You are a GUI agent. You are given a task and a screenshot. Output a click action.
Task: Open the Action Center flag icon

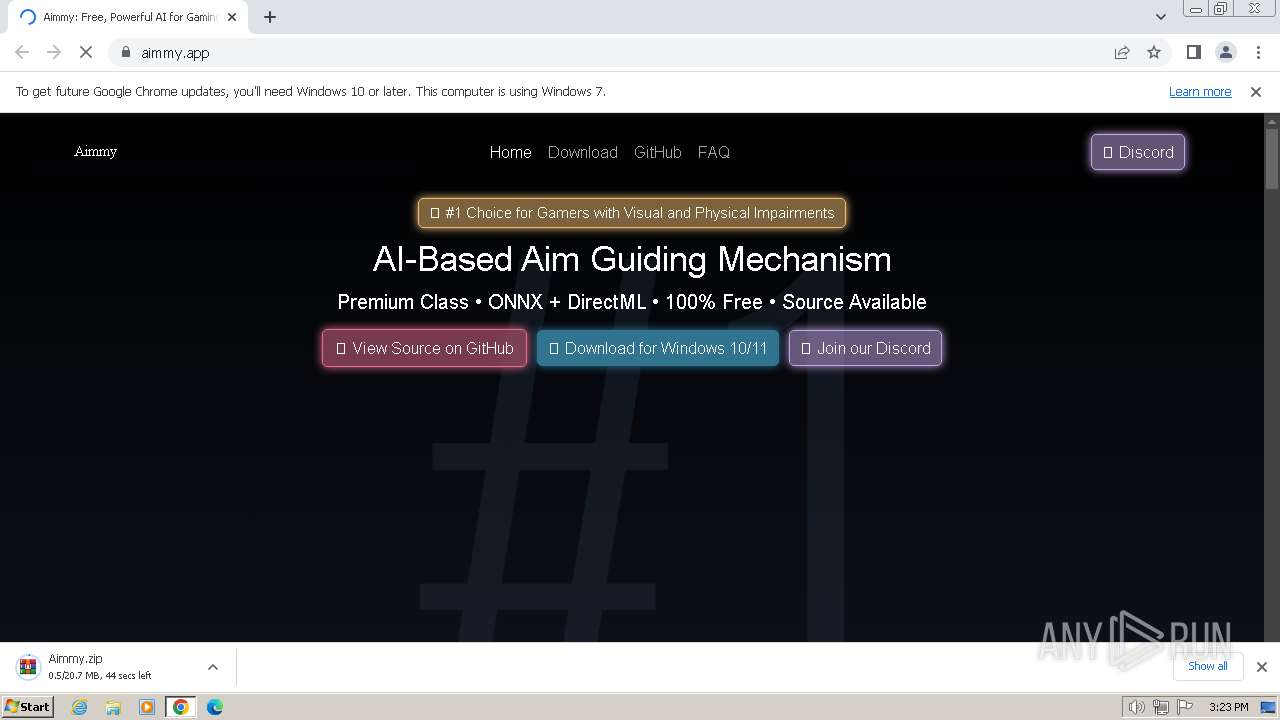coord(1184,707)
